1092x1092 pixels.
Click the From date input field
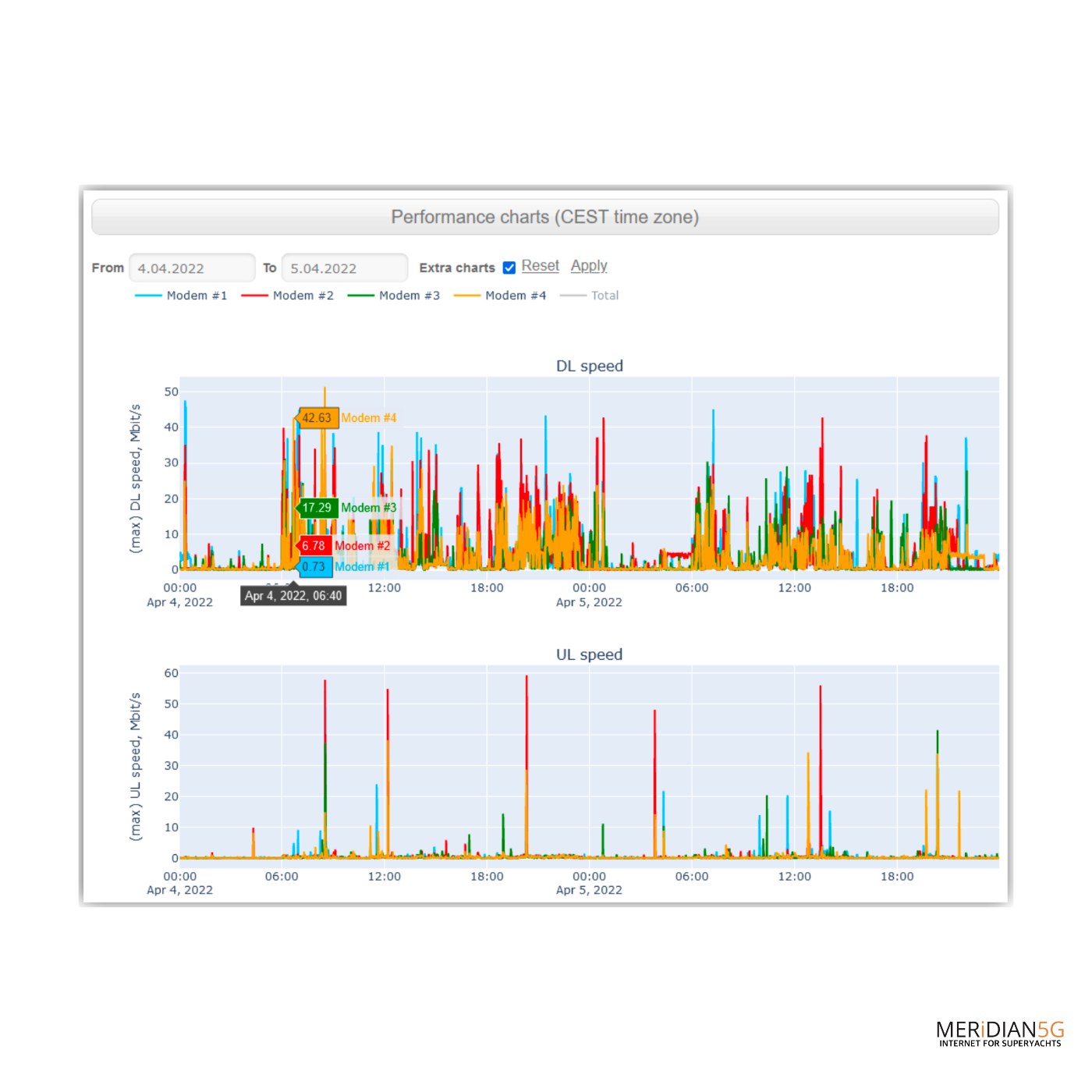click(x=192, y=268)
